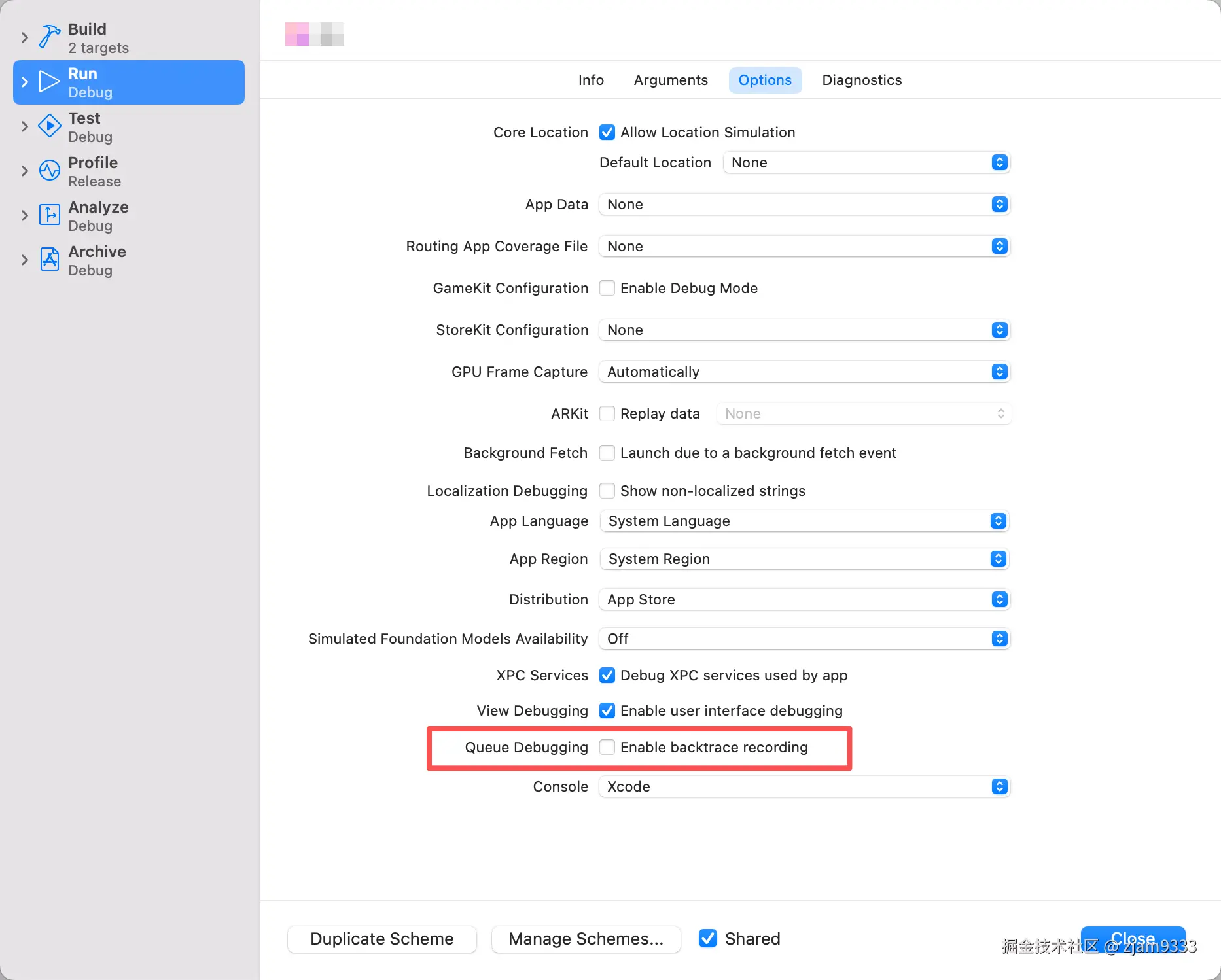This screenshot has width=1221, height=980.
Task: Toggle the Shared scheme checkbox
Action: click(x=707, y=938)
